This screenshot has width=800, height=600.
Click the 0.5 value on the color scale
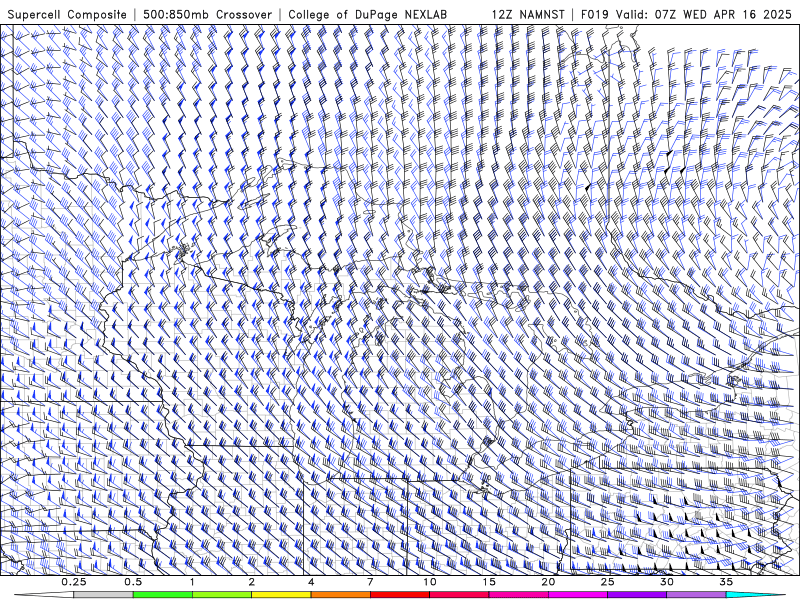[133, 582]
